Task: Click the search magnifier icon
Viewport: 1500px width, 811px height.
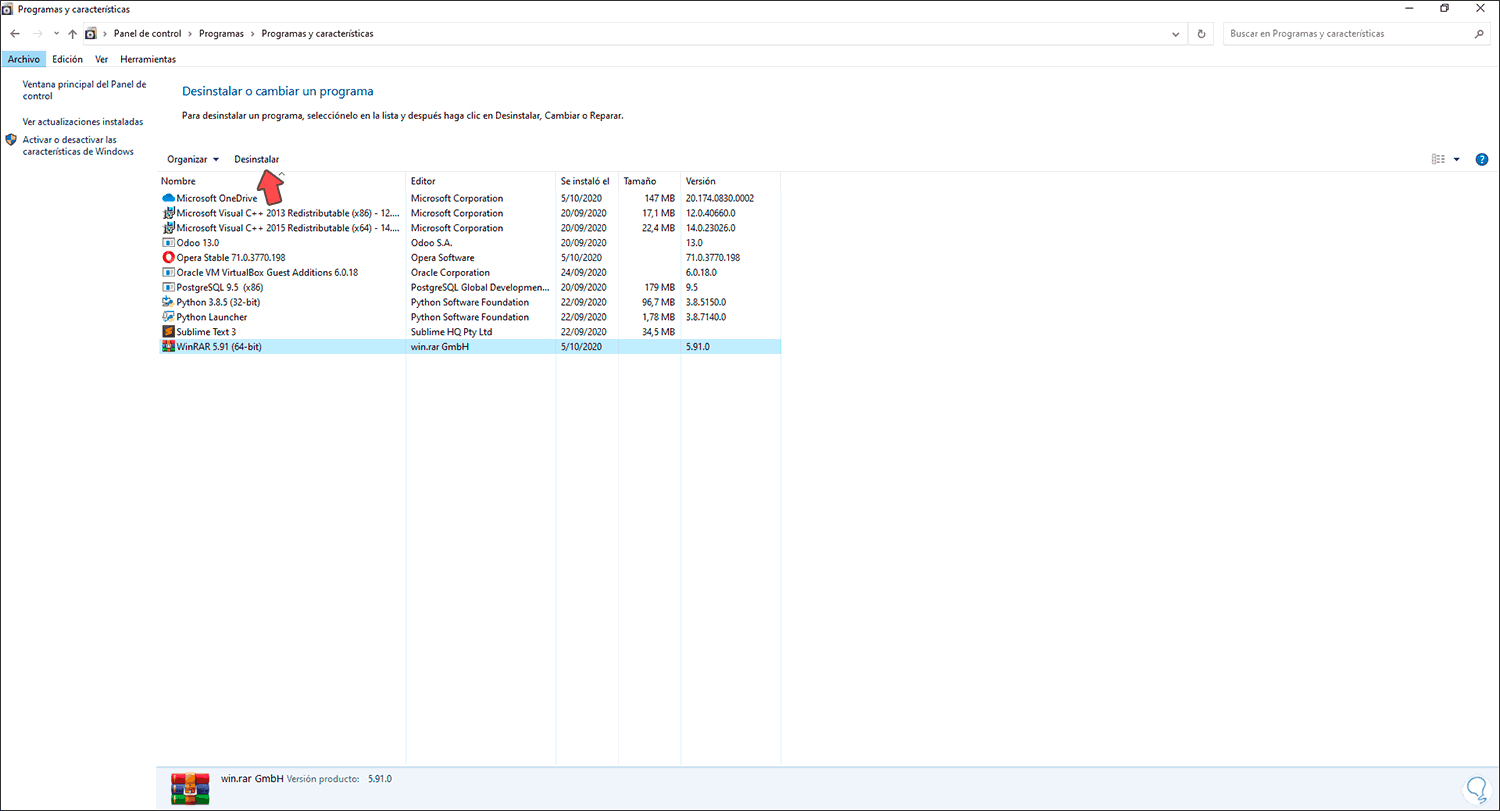Action: tap(1479, 34)
